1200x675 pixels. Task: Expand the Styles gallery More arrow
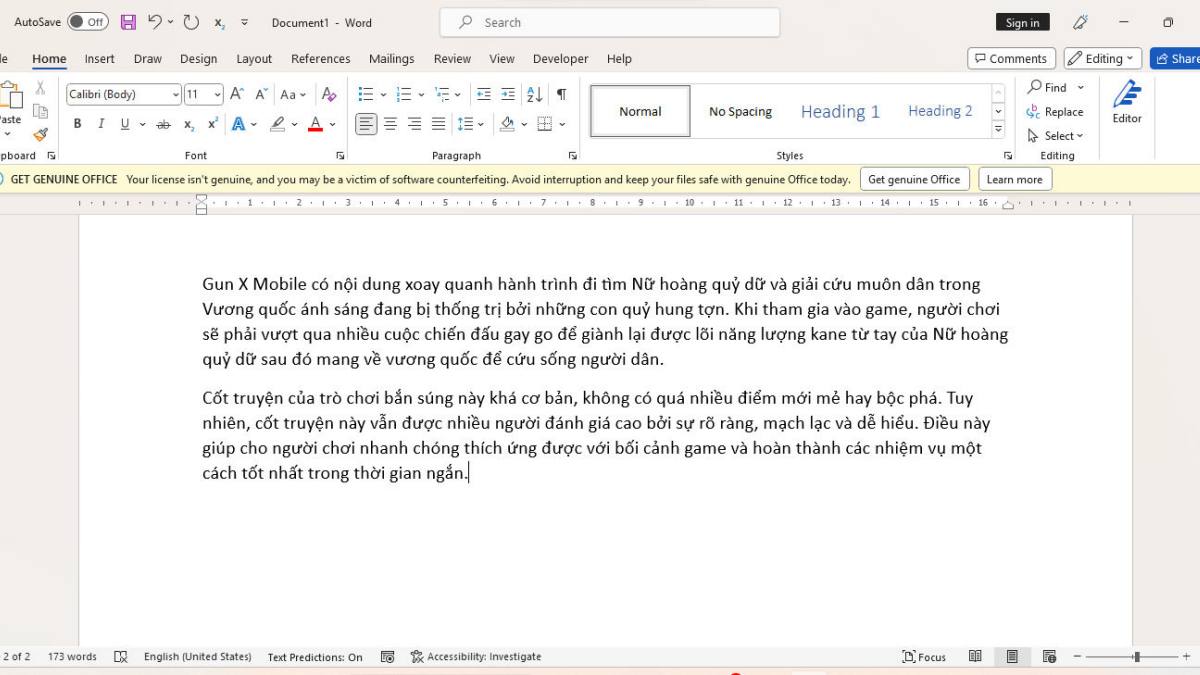[998, 130]
